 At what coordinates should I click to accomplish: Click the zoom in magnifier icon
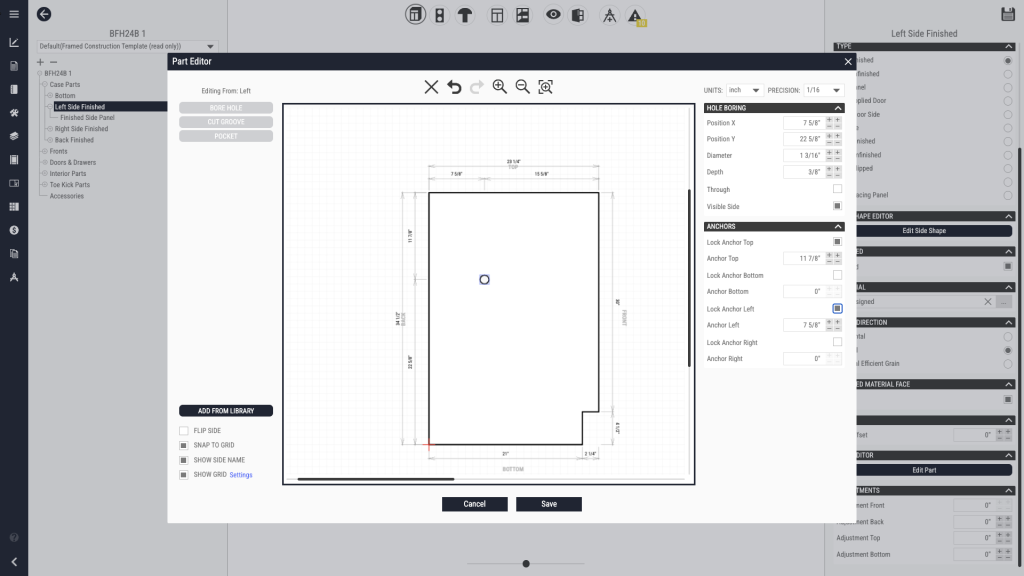499,87
